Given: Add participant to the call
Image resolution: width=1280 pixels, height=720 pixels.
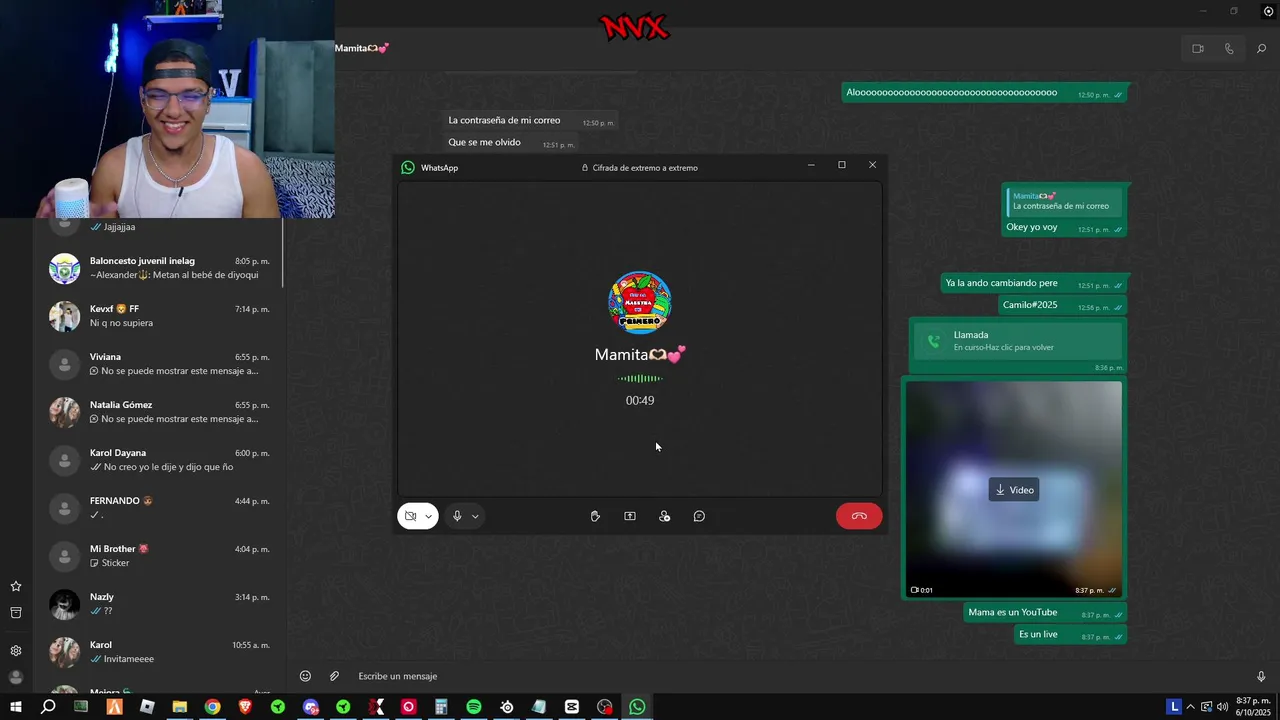Looking at the screenshot, I should pos(665,516).
